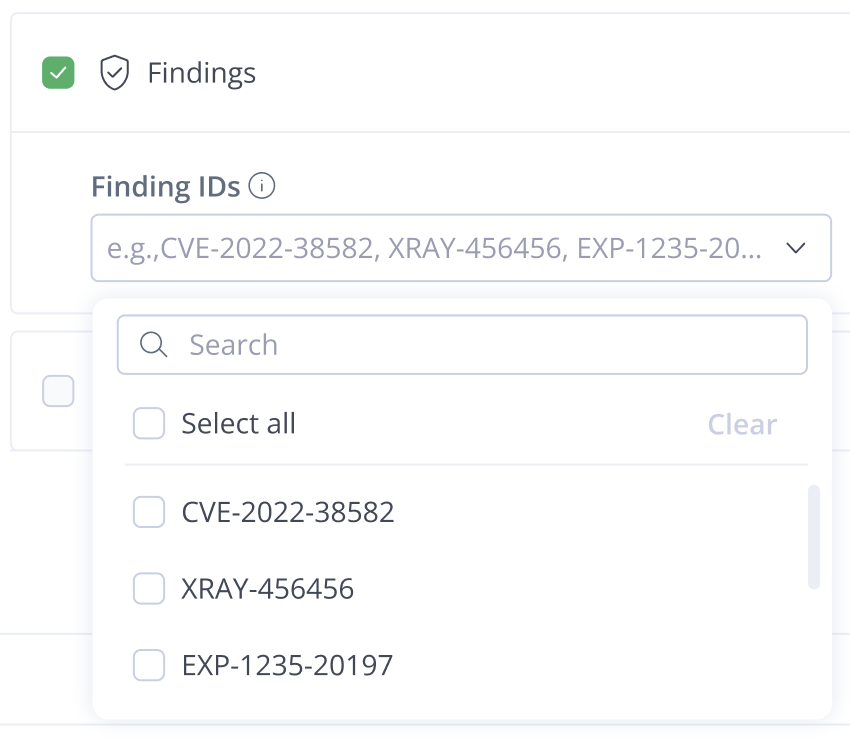
Task: Check the box for CVE-2022-38582
Action: pos(149,512)
